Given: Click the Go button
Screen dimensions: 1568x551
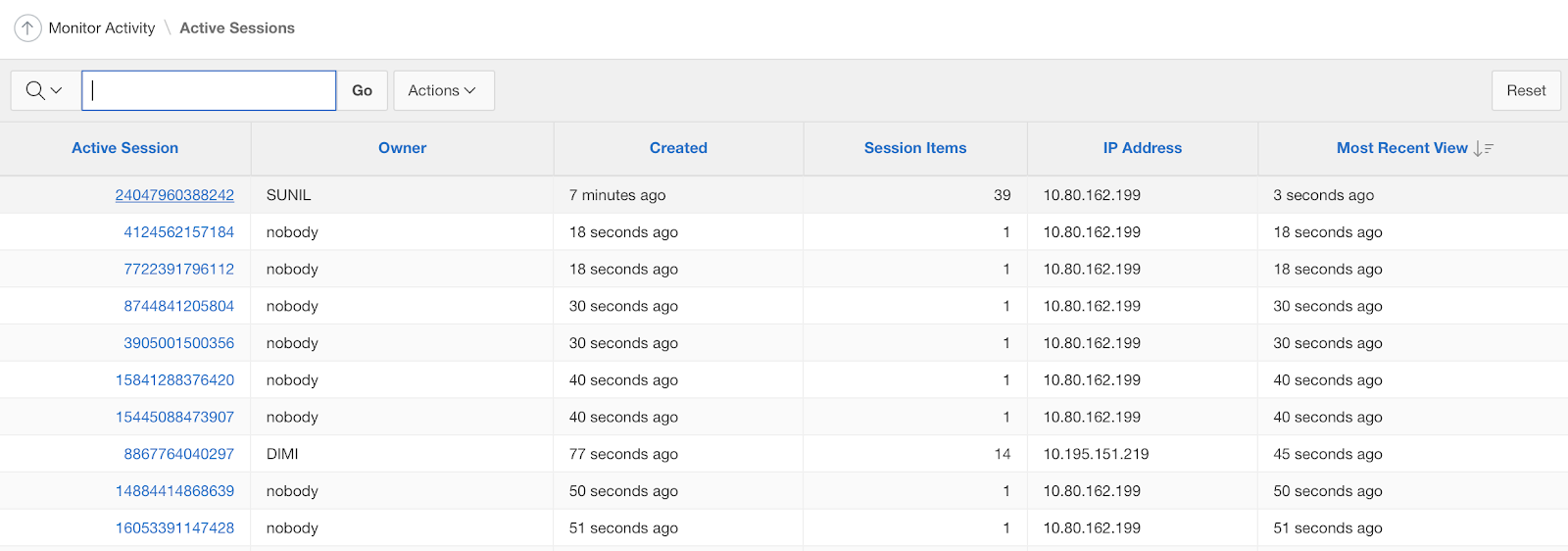Looking at the screenshot, I should [x=362, y=90].
